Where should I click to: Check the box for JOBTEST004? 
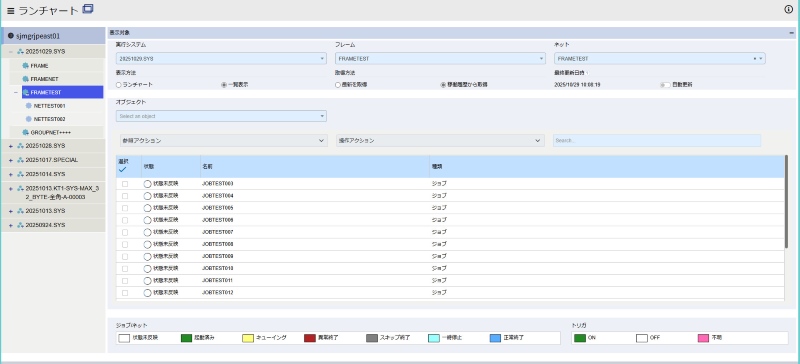tap(125, 196)
